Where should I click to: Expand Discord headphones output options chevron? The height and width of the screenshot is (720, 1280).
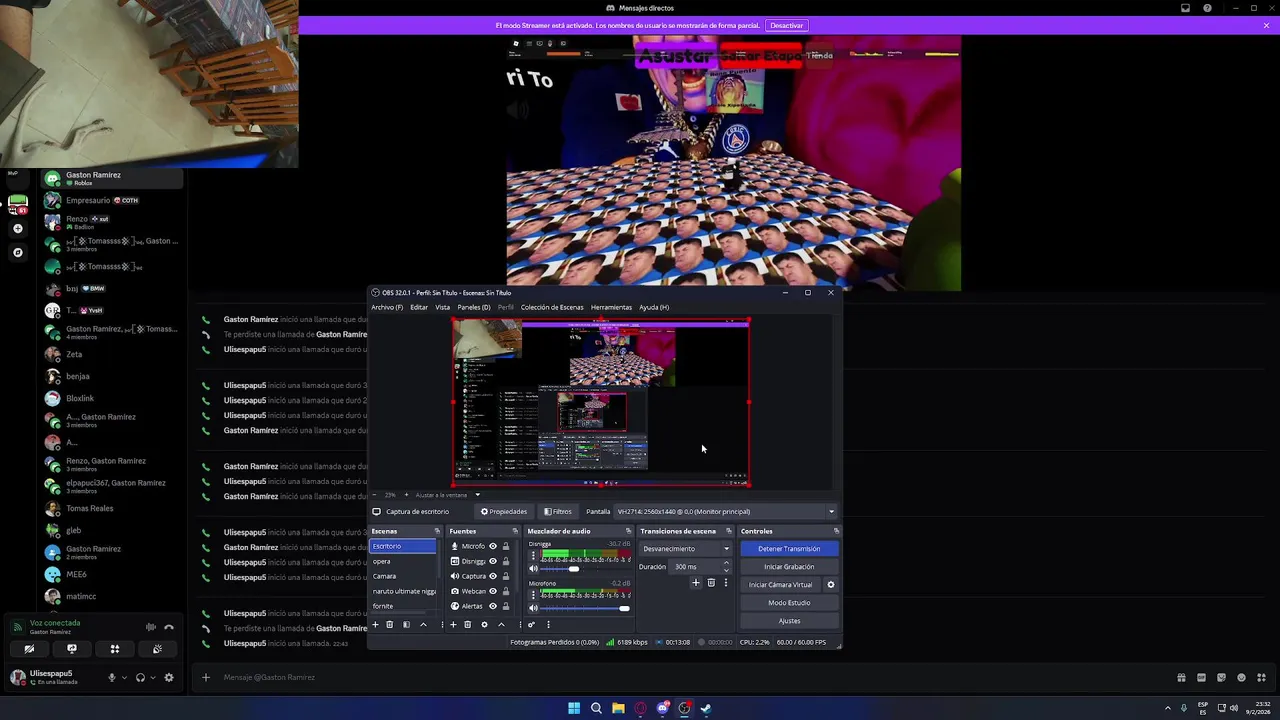pos(152,677)
